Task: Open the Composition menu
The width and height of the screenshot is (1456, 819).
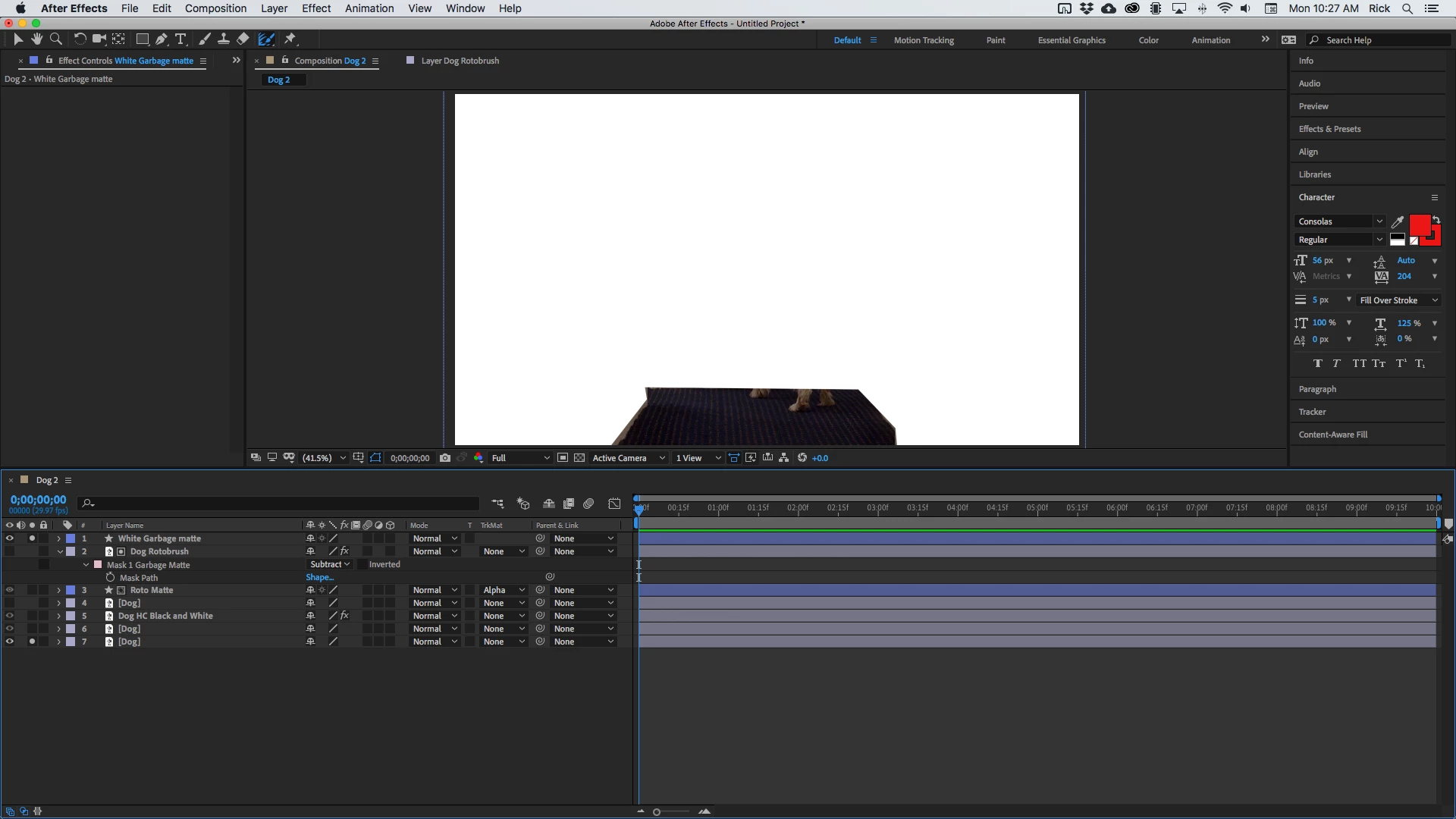Action: point(215,8)
